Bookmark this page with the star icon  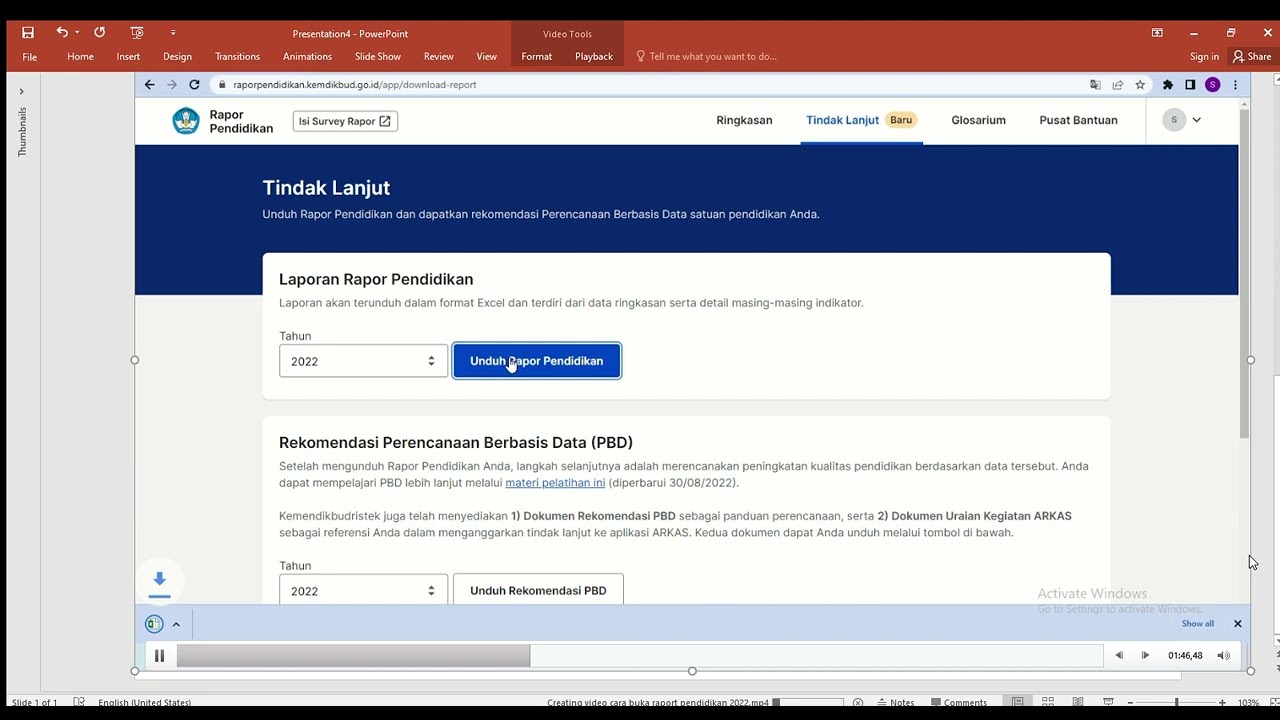tap(1139, 85)
